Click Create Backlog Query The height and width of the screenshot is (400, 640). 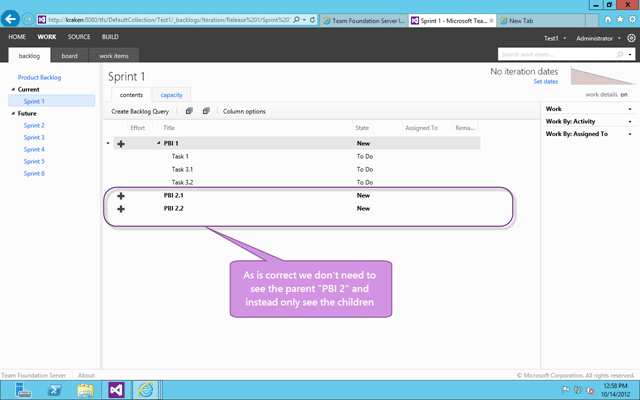click(140, 111)
